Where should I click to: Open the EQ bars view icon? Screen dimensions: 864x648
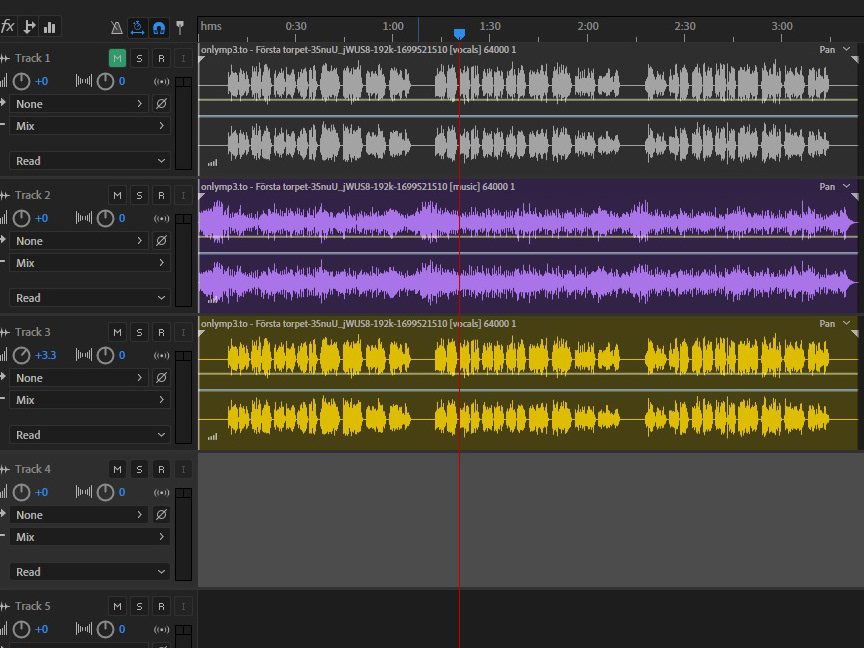coord(50,26)
